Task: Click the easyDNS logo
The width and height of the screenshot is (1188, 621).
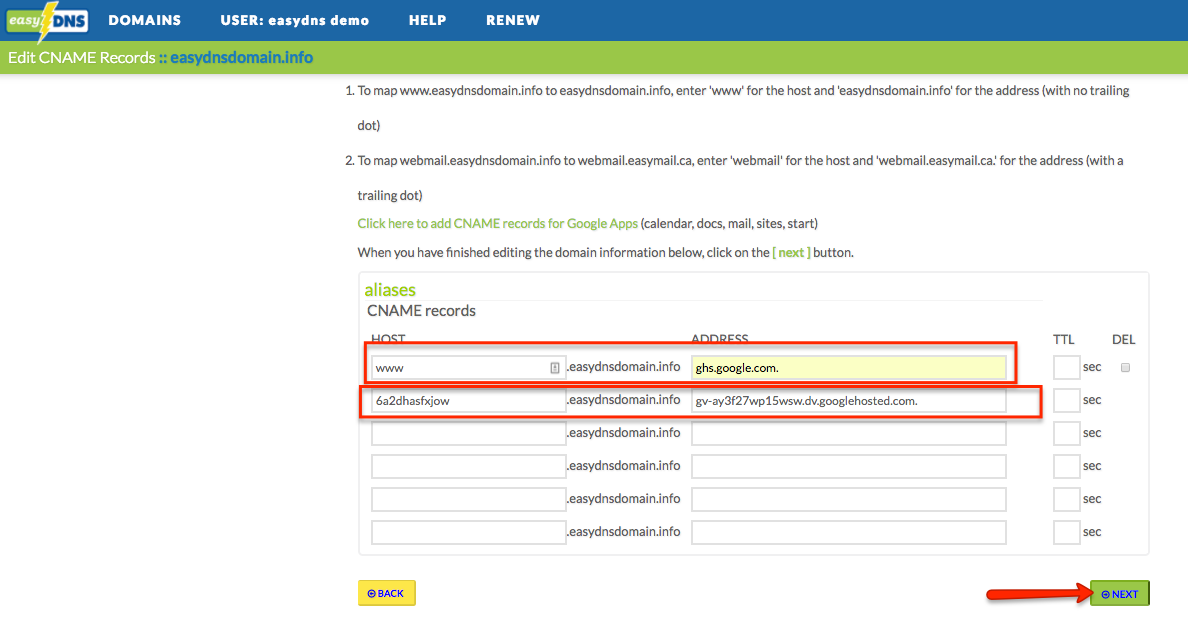Action: (x=47, y=21)
